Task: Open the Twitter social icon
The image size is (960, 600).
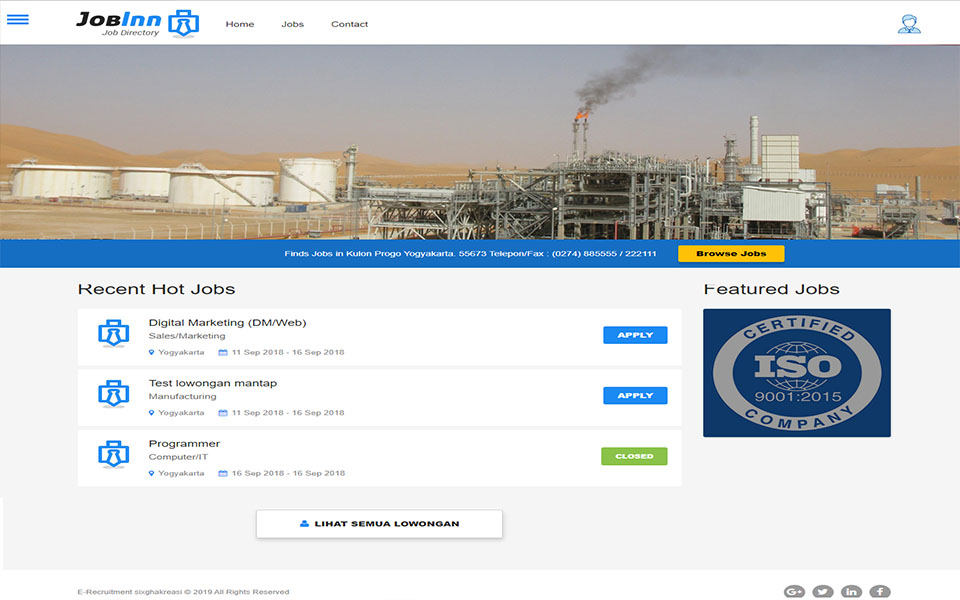Action: [822, 592]
